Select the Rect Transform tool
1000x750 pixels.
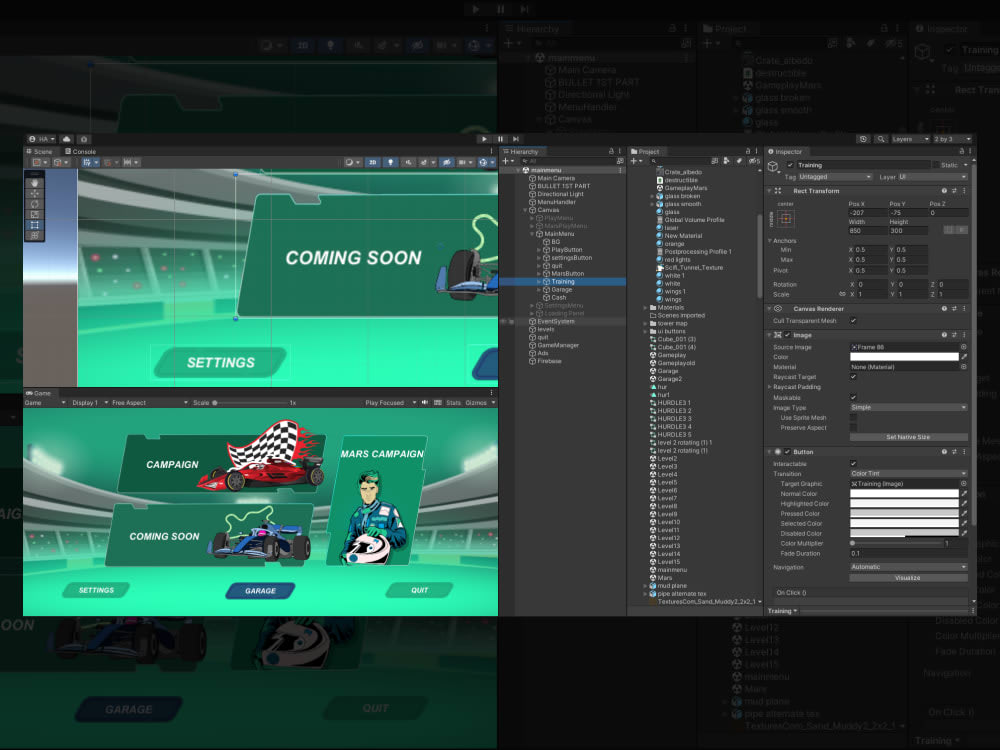coord(35,223)
